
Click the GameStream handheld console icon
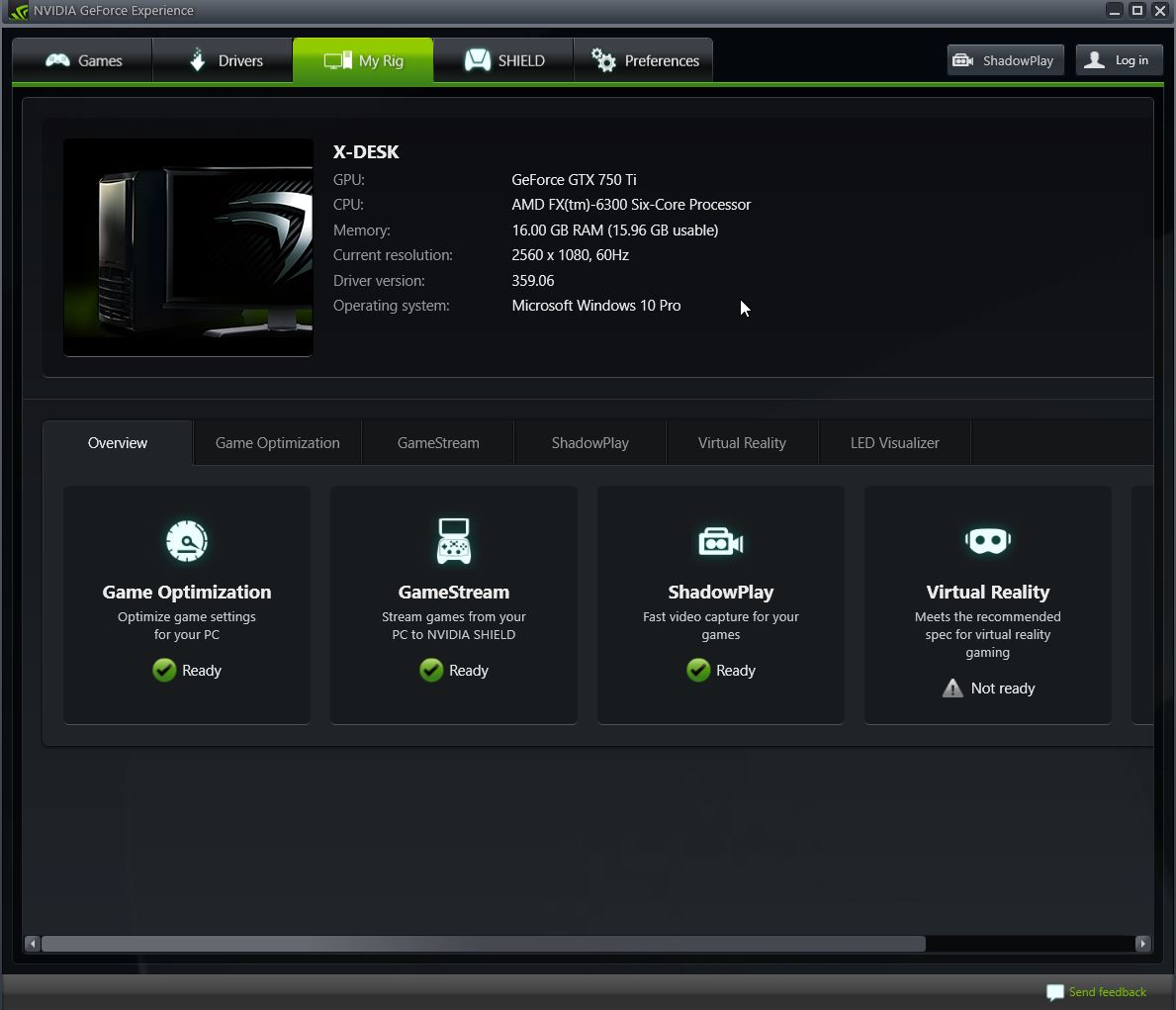coord(454,540)
